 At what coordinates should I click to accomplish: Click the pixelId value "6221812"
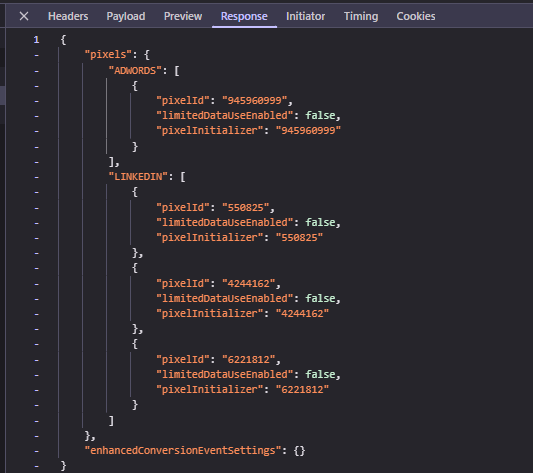pyautogui.click(x=248, y=359)
